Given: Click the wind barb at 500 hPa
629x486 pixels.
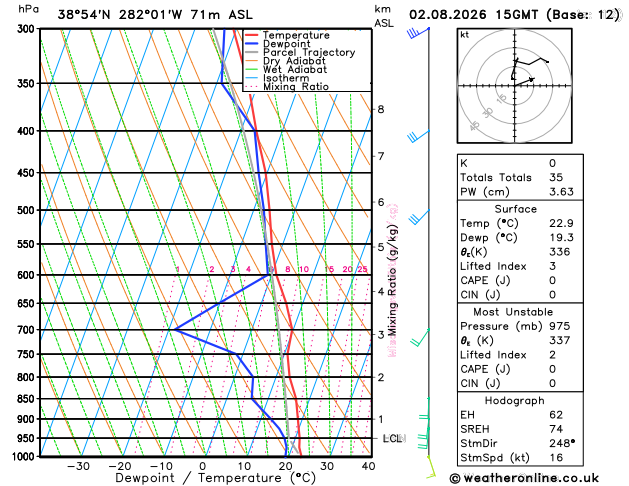Looking at the screenshot, I should click(419, 217).
